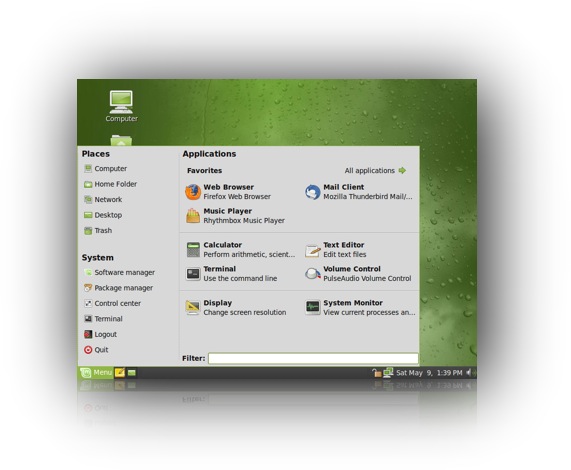Open Rhythmbox Music Player icon
This screenshot has width=571, height=470.
click(193, 216)
